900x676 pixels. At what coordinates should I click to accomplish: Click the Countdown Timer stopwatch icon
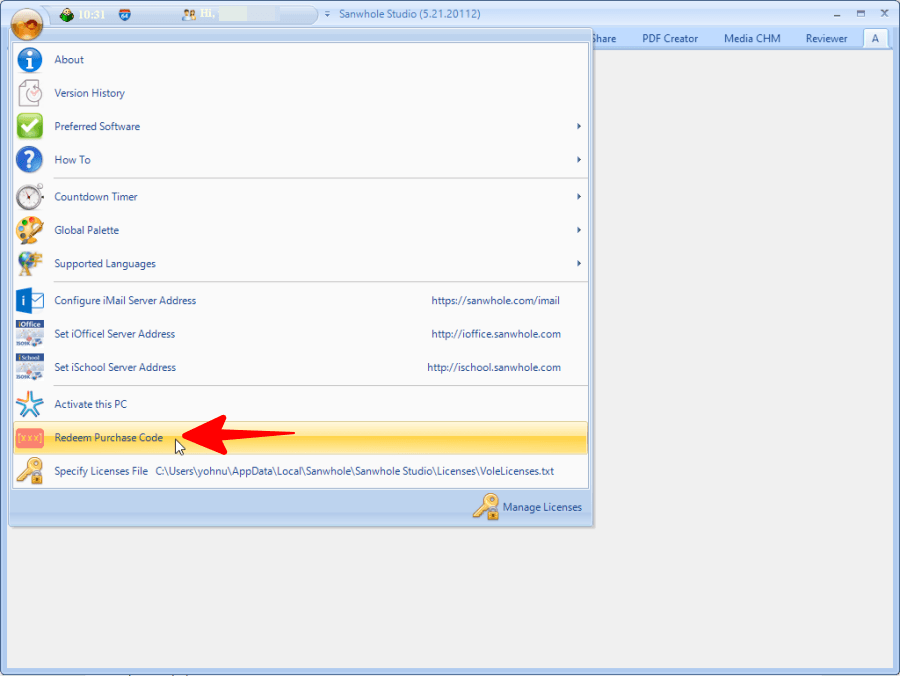coord(29,197)
